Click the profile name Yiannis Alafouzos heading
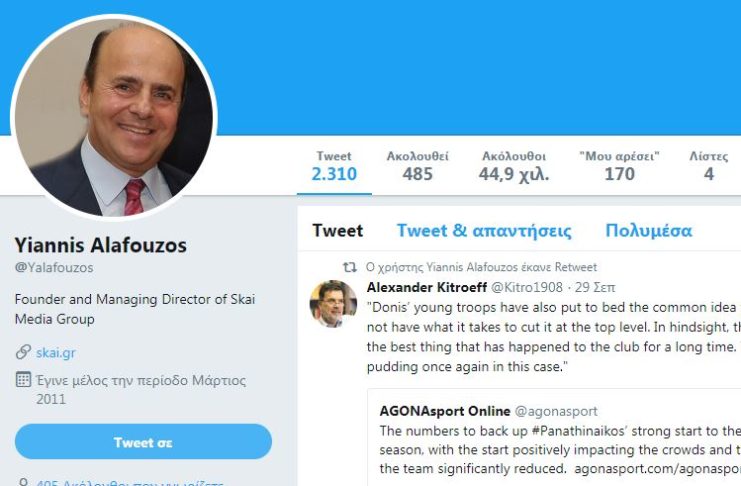Screen dimensions: 741x486 click(x=100, y=245)
